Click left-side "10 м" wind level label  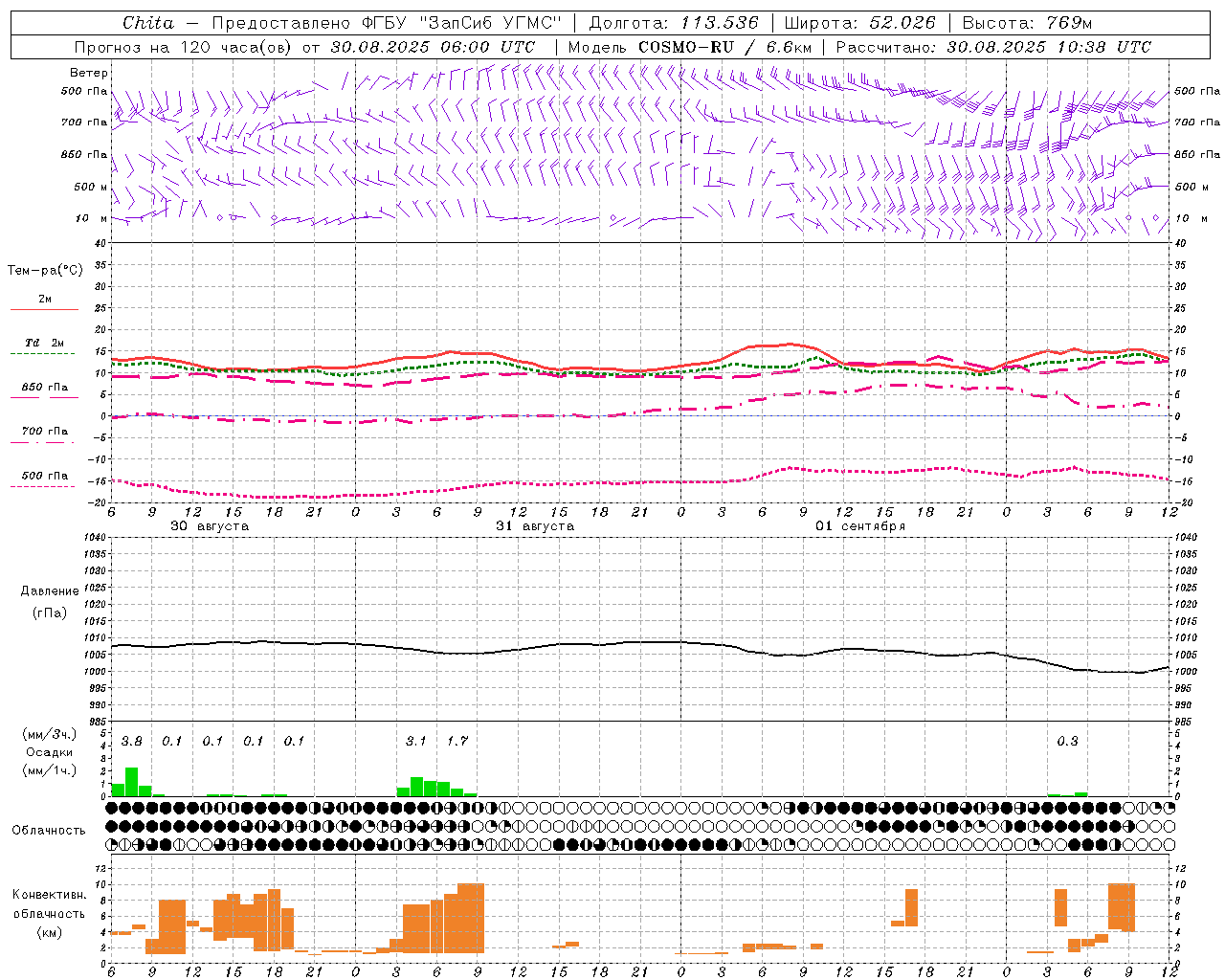point(93,218)
